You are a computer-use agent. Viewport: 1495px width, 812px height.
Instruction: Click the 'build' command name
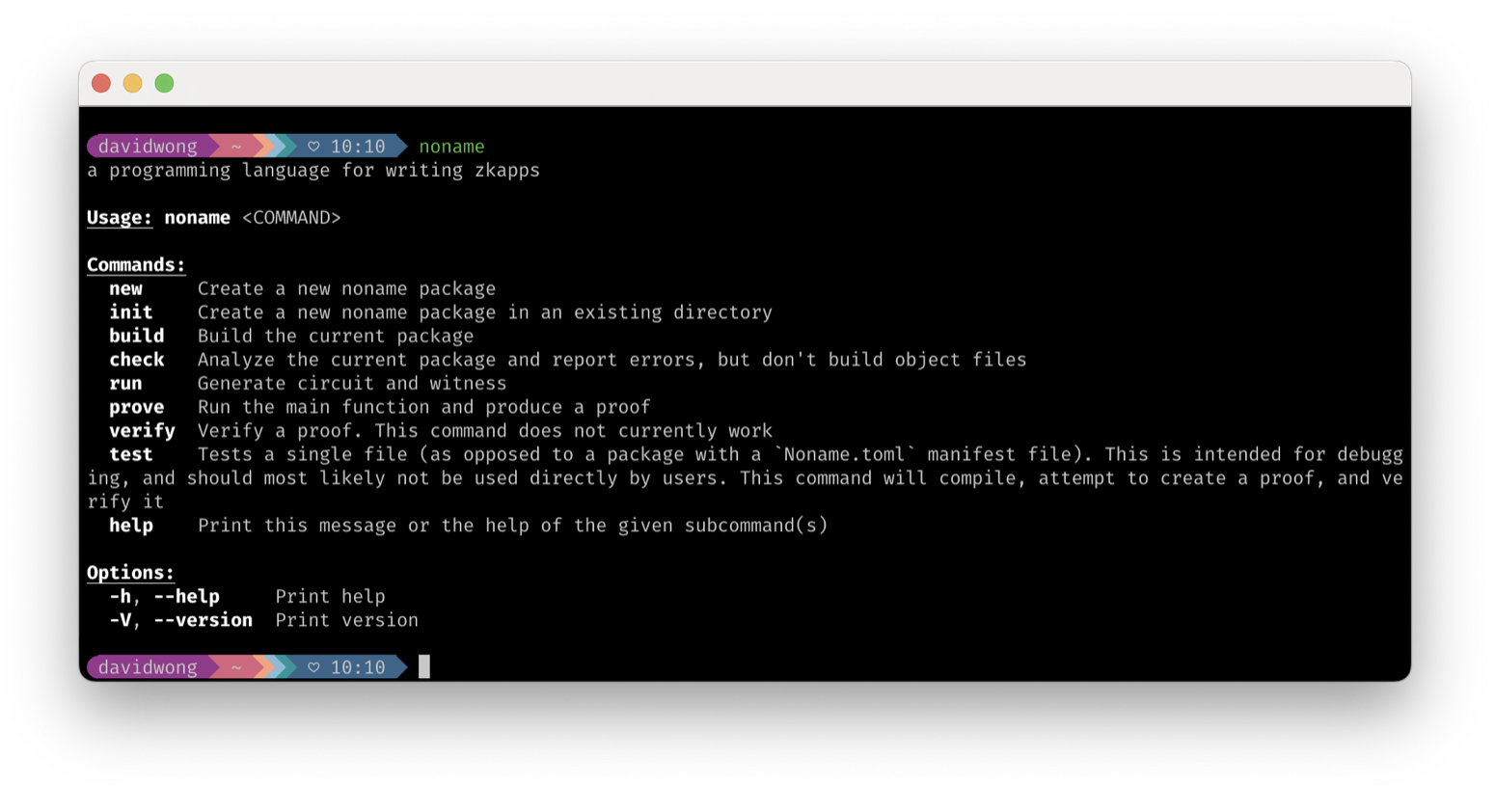coord(137,336)
